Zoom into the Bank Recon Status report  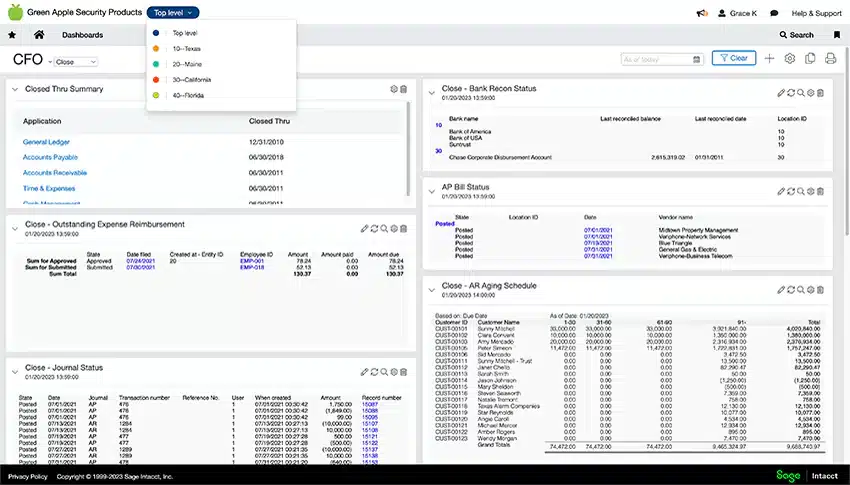click(x=801, y=93)
